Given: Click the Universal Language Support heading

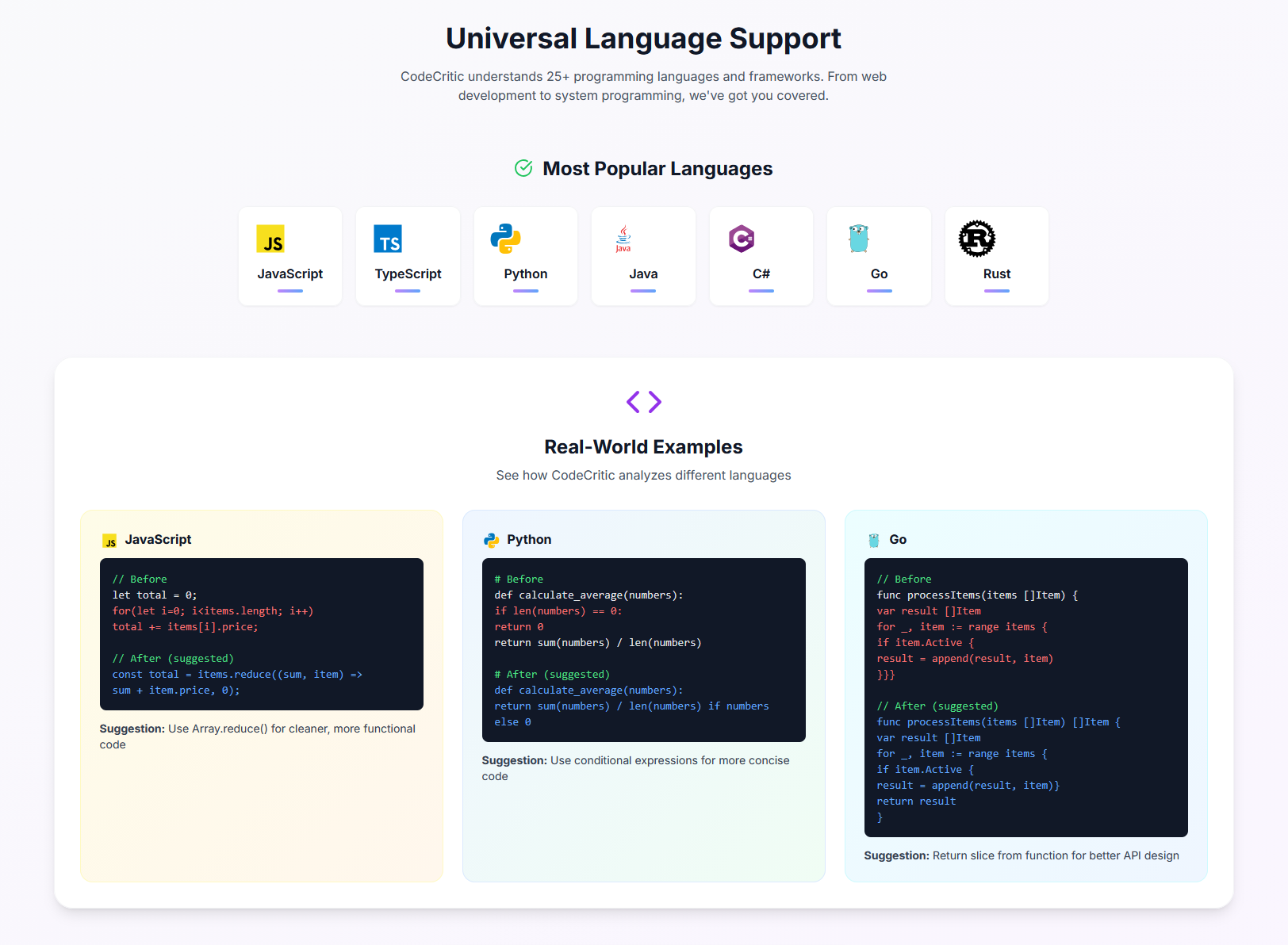Looking at the screenshot, I should (643, 37).
